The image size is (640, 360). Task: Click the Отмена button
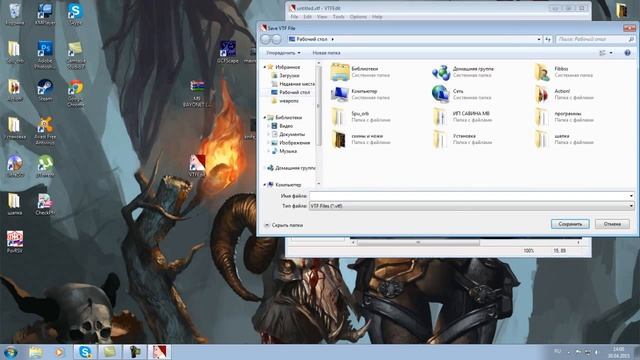pyautogui.click(x=612, y=224)
